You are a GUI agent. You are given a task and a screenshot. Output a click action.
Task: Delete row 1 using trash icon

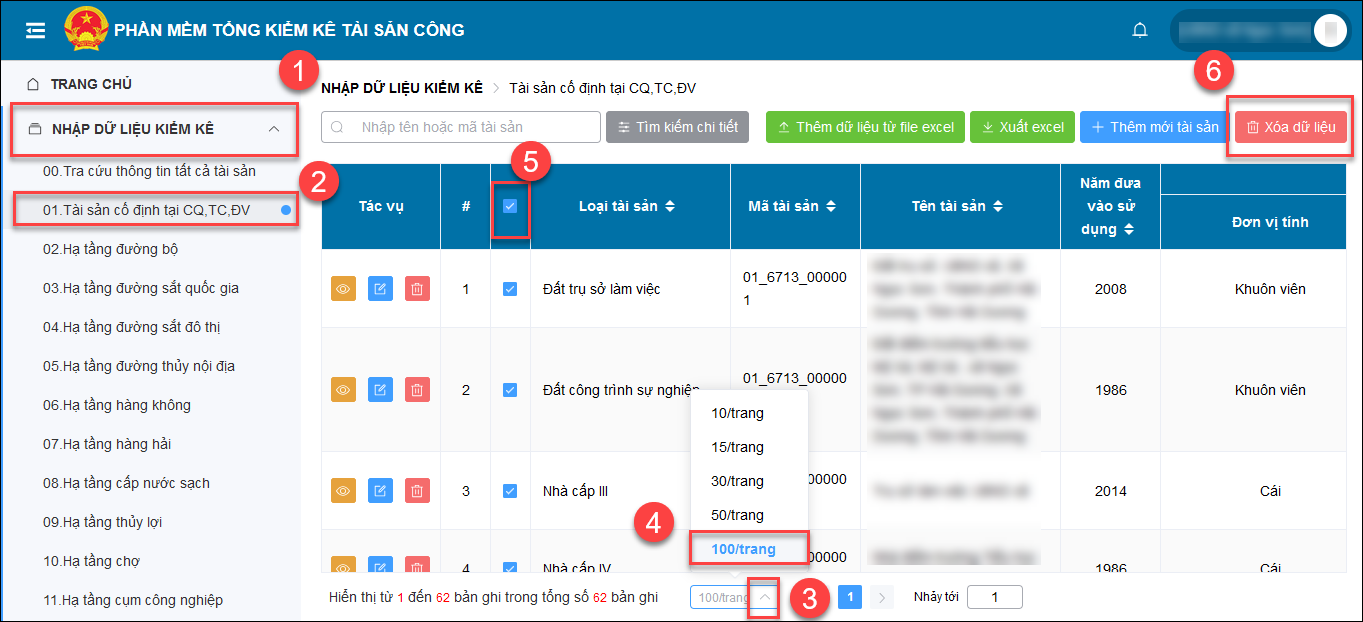[x=417, y=289]
